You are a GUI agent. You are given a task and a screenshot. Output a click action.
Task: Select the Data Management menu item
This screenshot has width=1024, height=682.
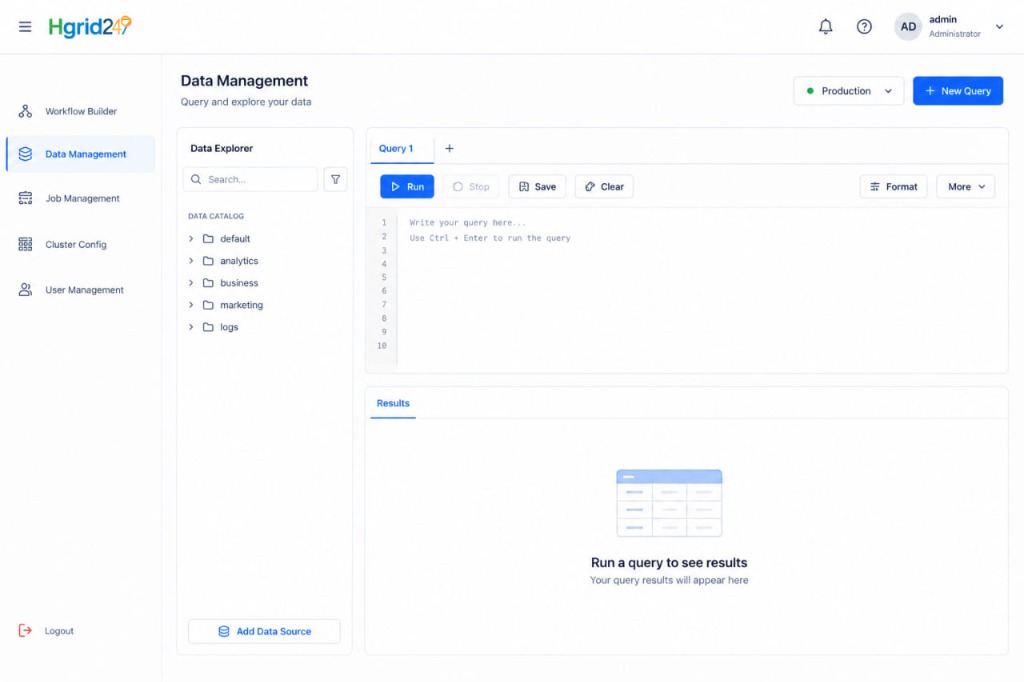click(x=81, y=154)
